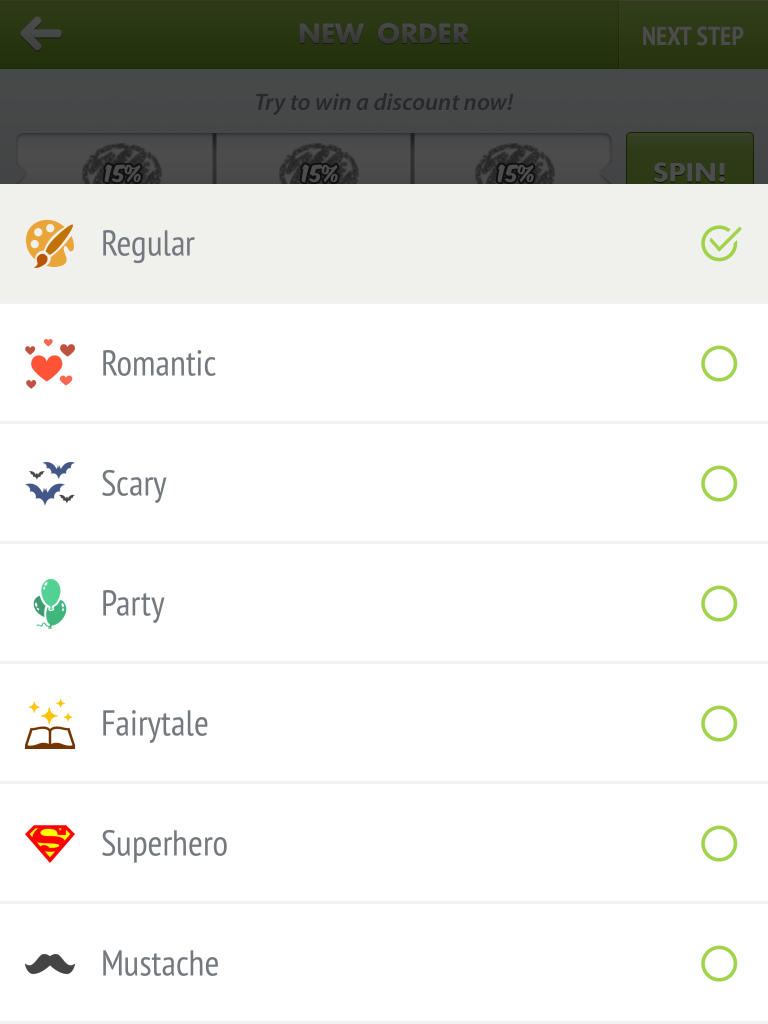
Task: Hit the SPIN! button
Action: 690,159
